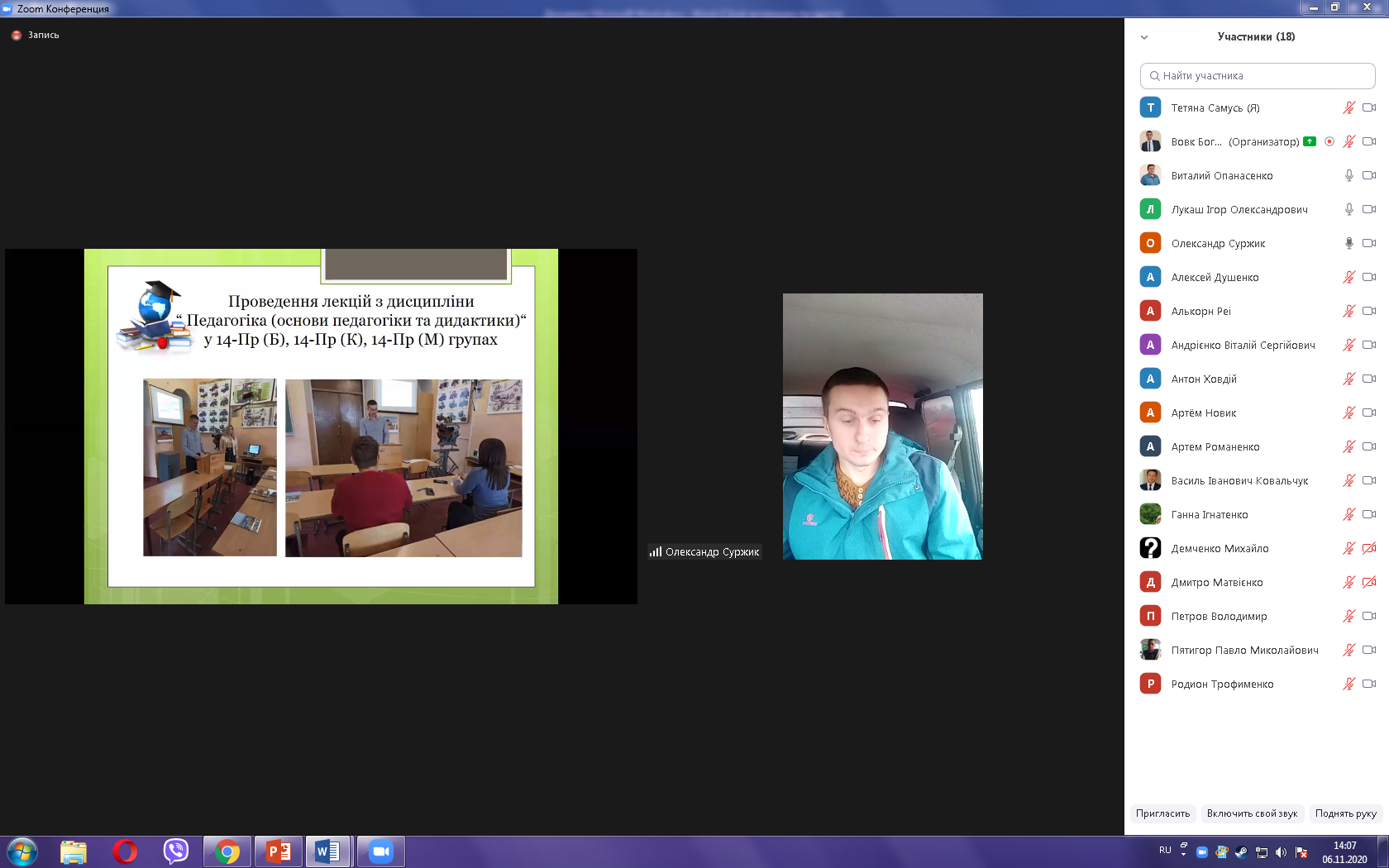Click the green screen-share icon for the organizer
The image size is (1389, 868).
pyautogui.click(x=1310, y=141)
